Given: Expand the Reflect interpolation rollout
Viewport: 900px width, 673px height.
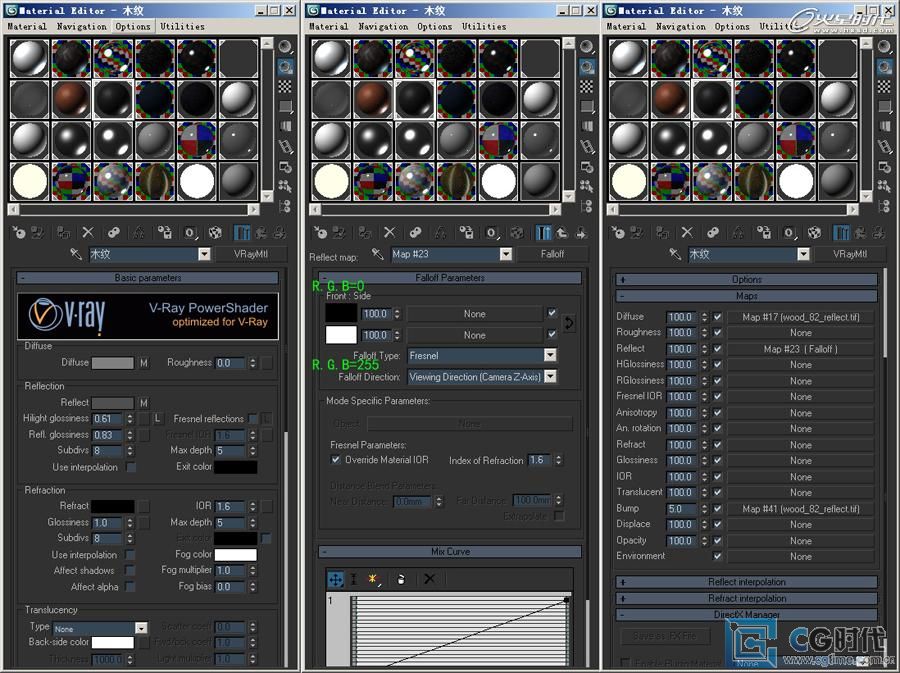Looking at the screenshot, I should click(x=747, y=582).
